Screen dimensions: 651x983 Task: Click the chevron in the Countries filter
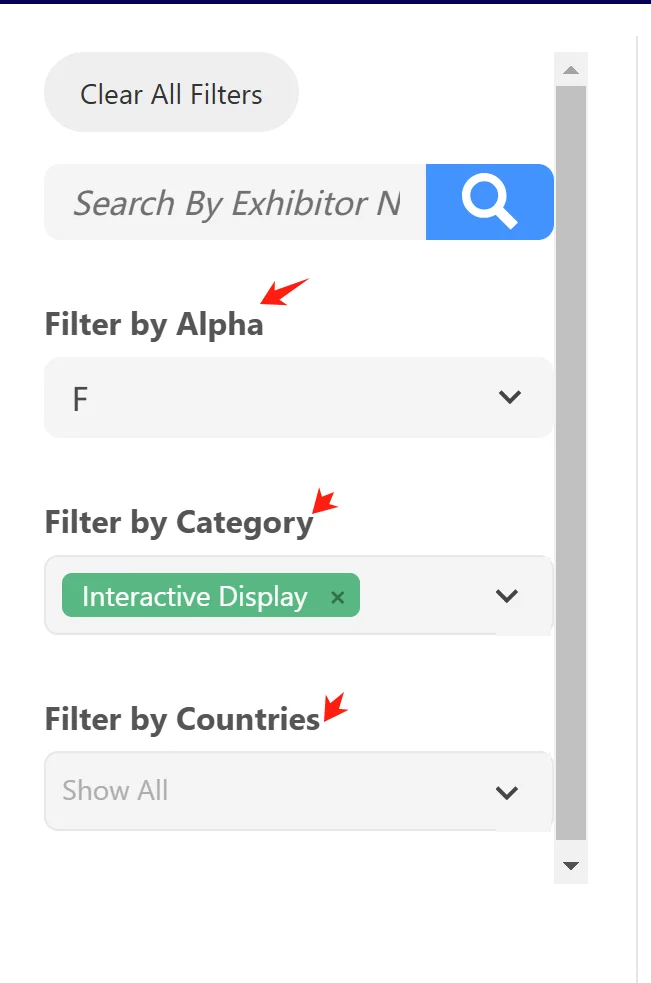point(507,792)
